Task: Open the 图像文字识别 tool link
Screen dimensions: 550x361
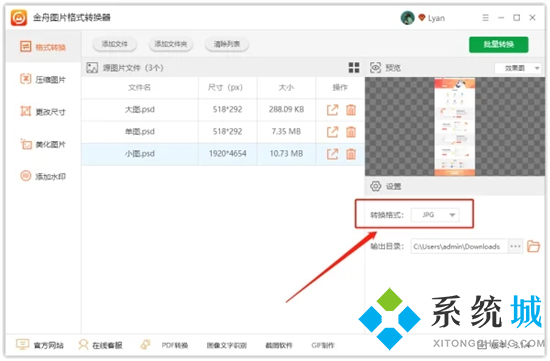Action: point(227,346)
